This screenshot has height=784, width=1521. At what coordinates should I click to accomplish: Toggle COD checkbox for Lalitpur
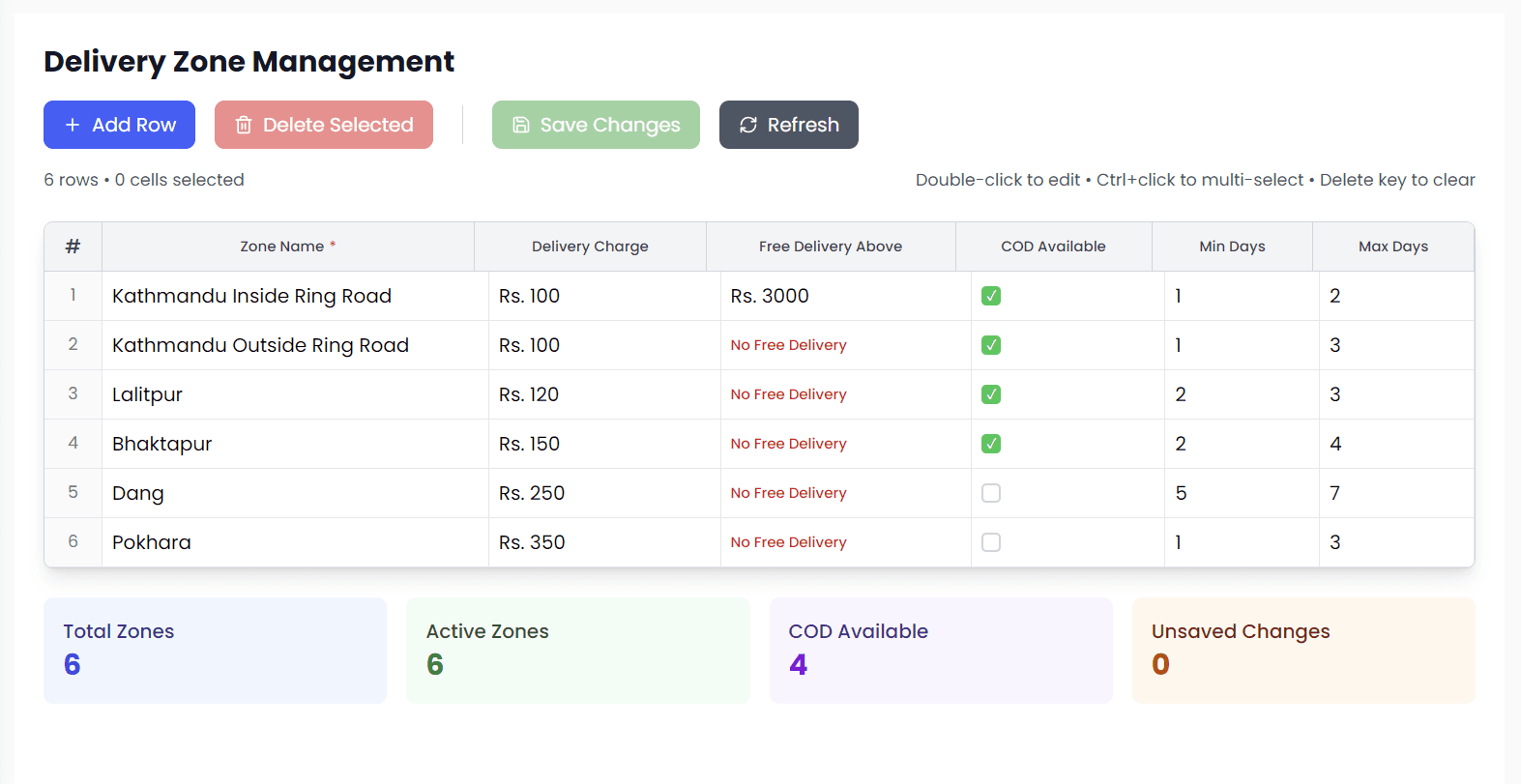point(991,394)
